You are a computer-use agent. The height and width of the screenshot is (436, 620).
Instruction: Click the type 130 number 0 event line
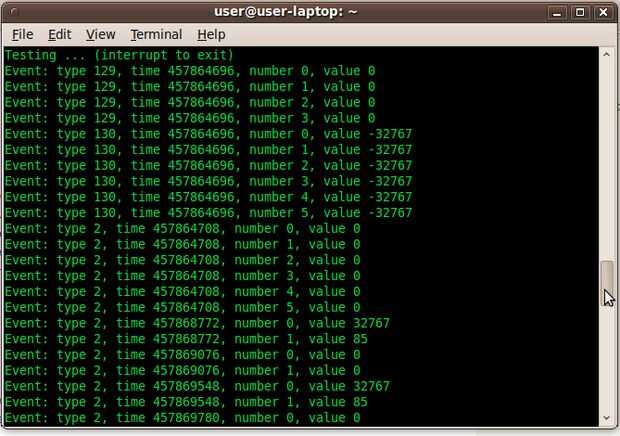[x=208, y=134]
